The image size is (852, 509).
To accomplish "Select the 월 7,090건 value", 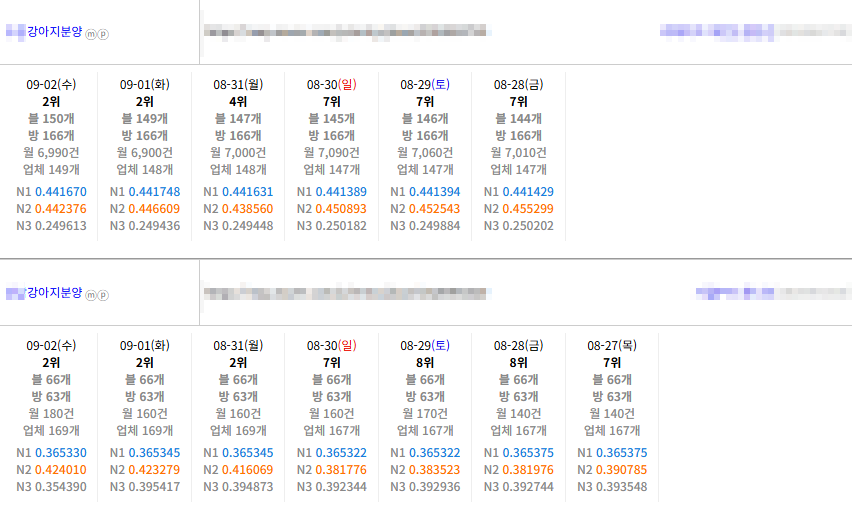I will click(x=331, y=153).
